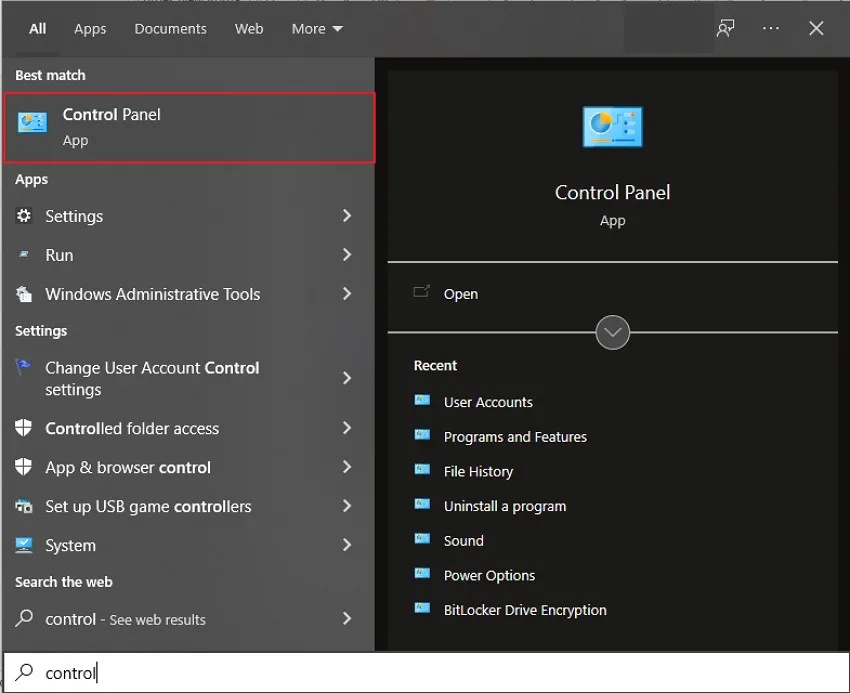
Task: Select the Sound speaker icon under Recent
Action: (423, 540)
